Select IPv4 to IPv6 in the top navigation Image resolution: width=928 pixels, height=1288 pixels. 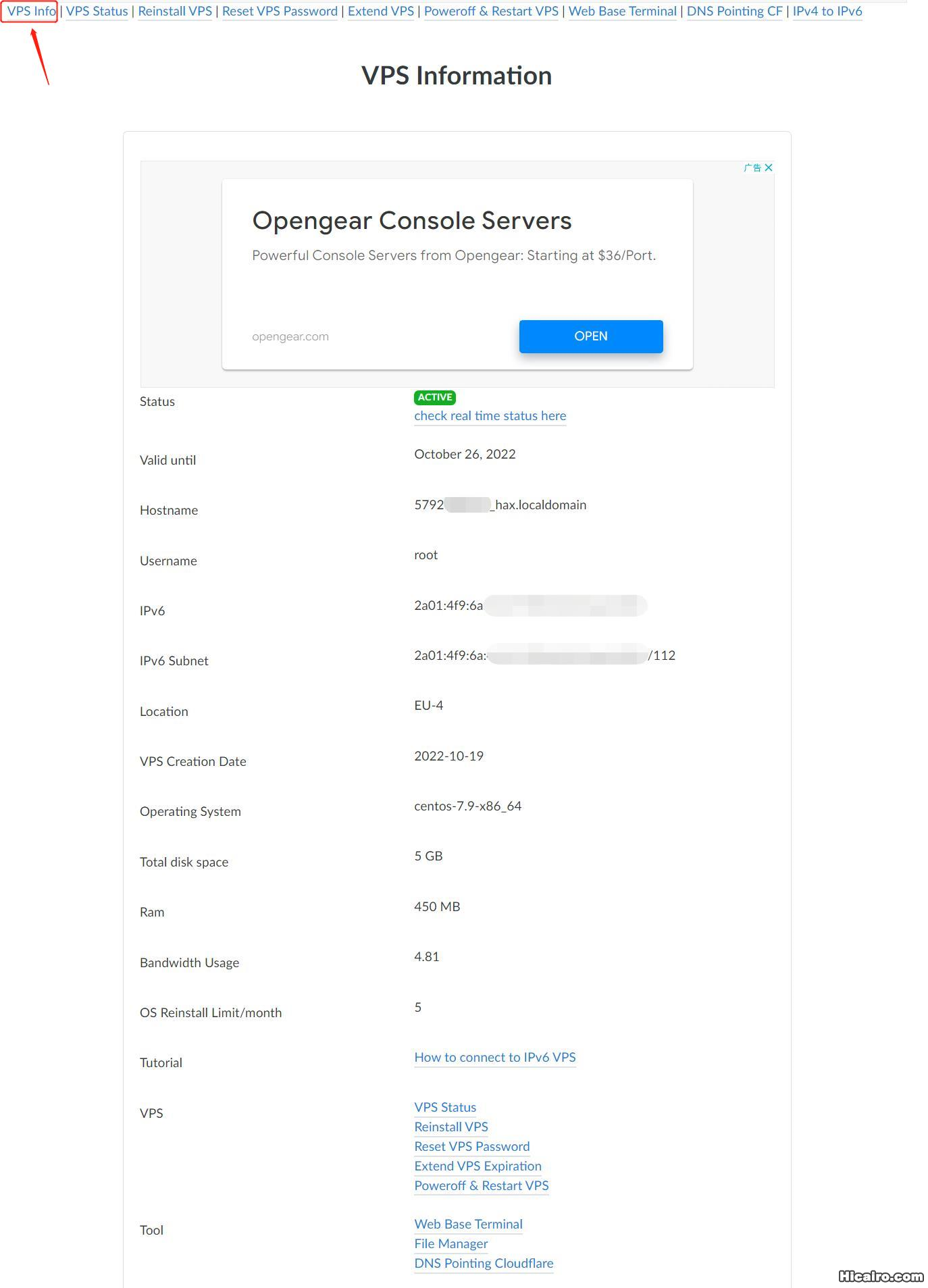point(827,11)
